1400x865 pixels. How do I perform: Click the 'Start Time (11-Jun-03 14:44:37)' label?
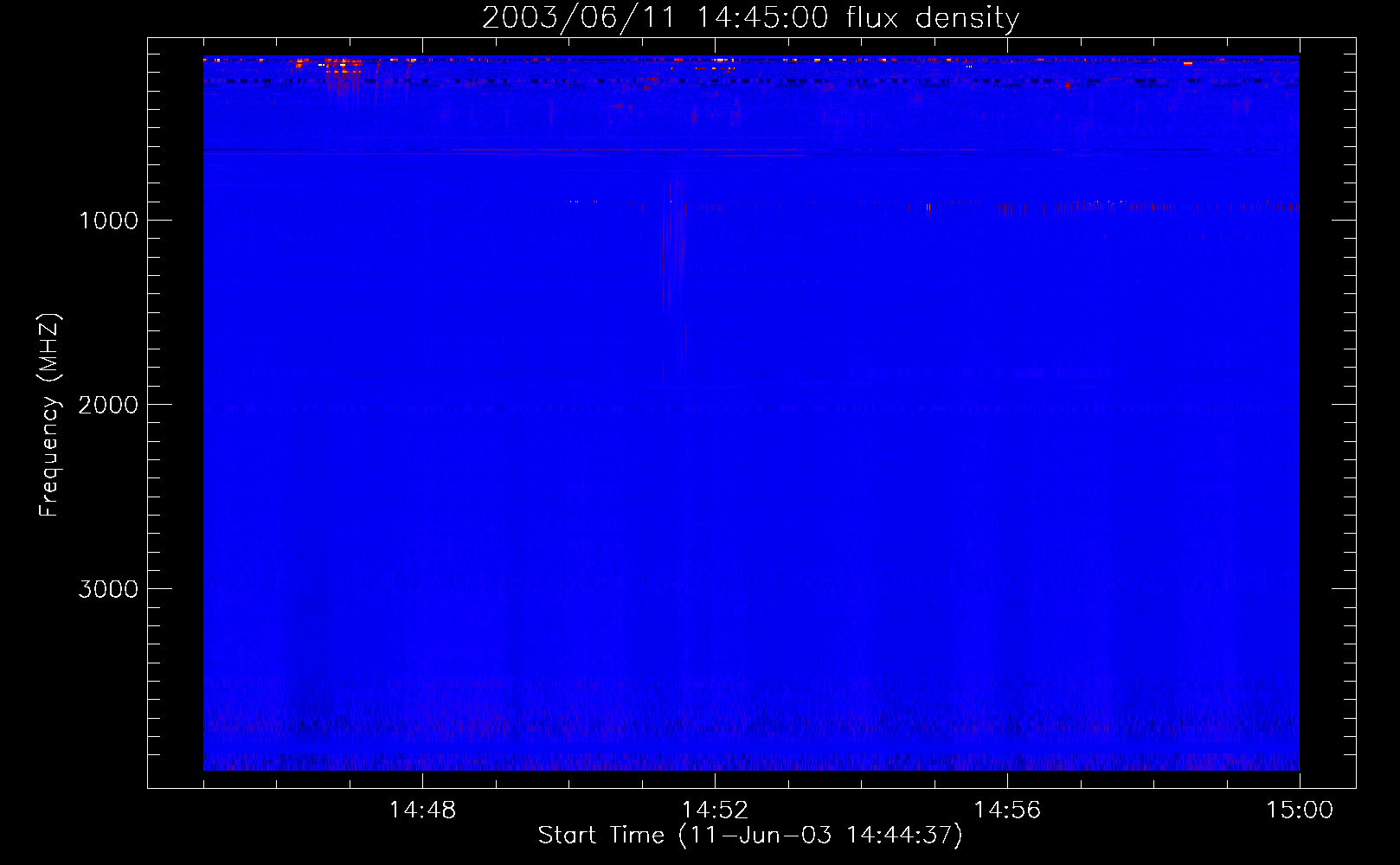click(750, 836)
